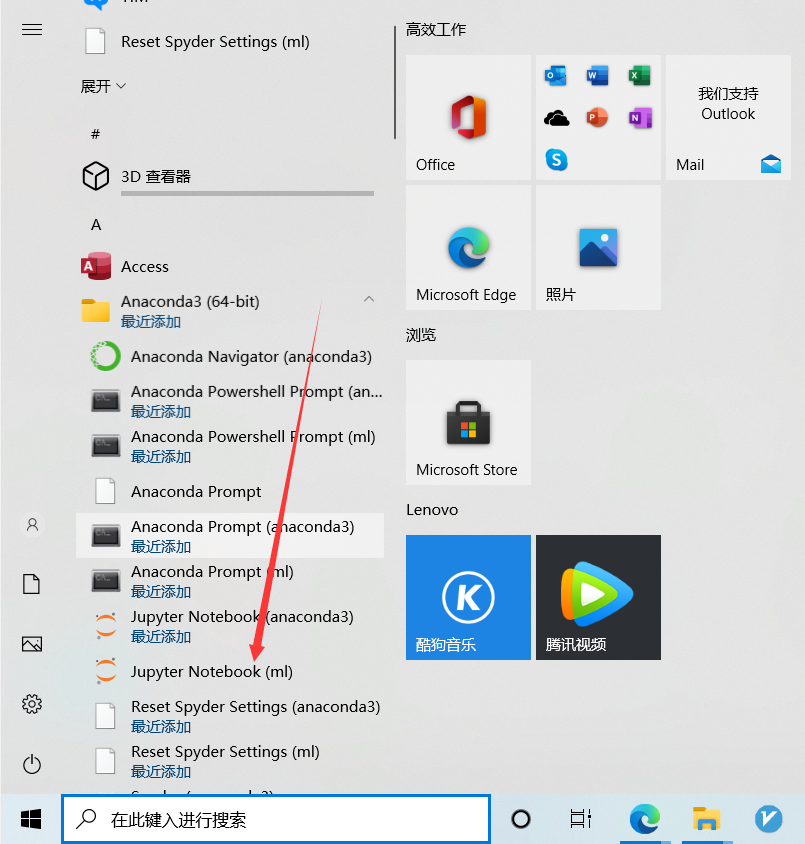Open Anaconda Prompt (ml)
Viewport: 805px width, 844px height.
[x=229, y=581]
